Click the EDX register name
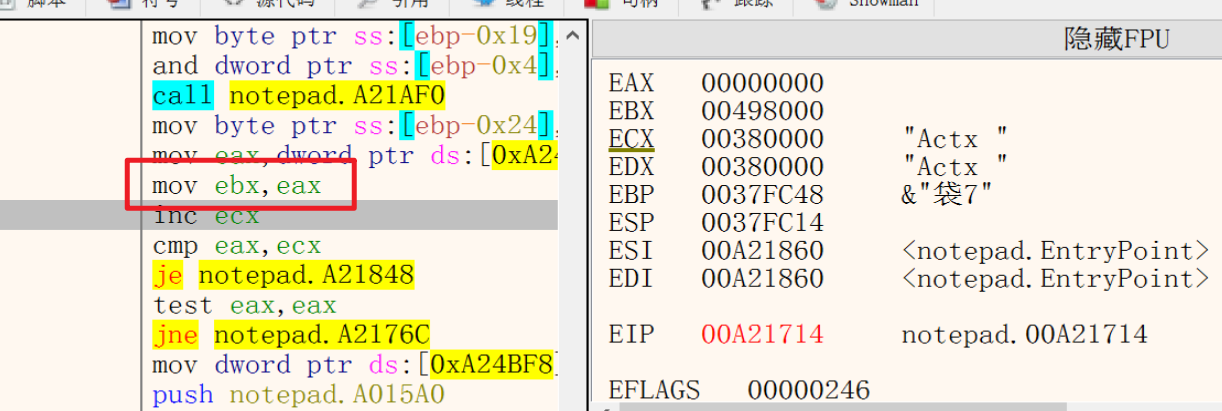 [x=631, y=166]
